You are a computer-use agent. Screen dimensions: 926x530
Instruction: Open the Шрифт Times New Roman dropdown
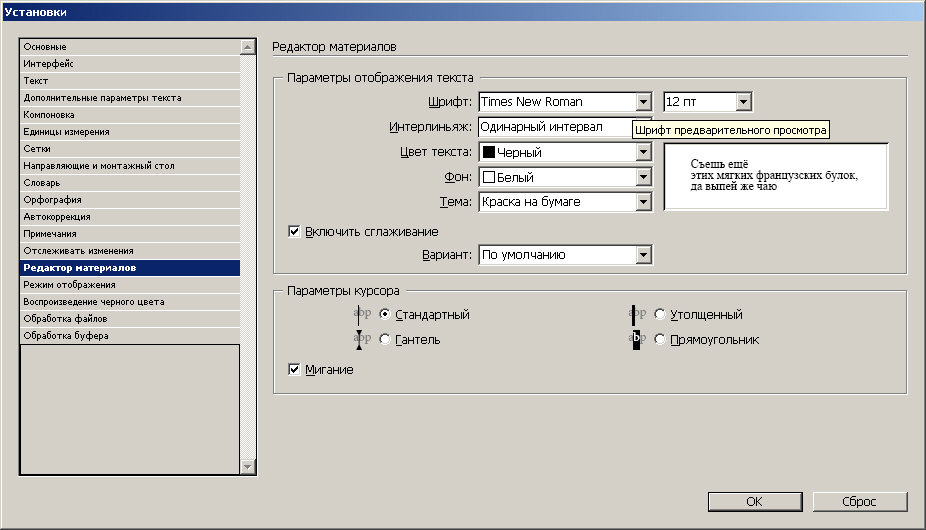coord(643,102)
